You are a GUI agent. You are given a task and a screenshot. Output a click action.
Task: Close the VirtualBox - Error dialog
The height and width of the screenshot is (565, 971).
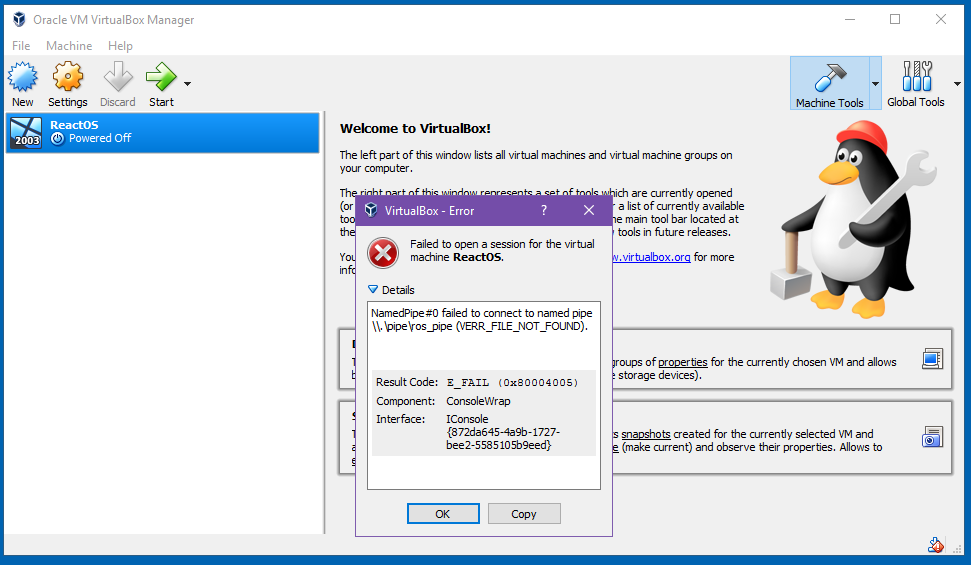pos(589,211)
